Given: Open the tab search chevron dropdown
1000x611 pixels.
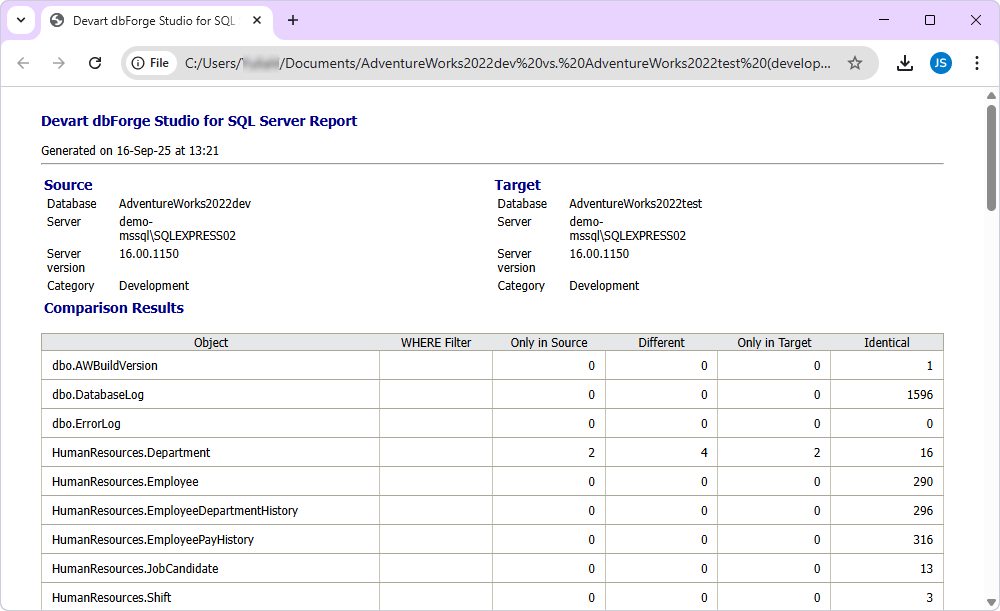Looking at the screenshot, I should click(20, 20).
